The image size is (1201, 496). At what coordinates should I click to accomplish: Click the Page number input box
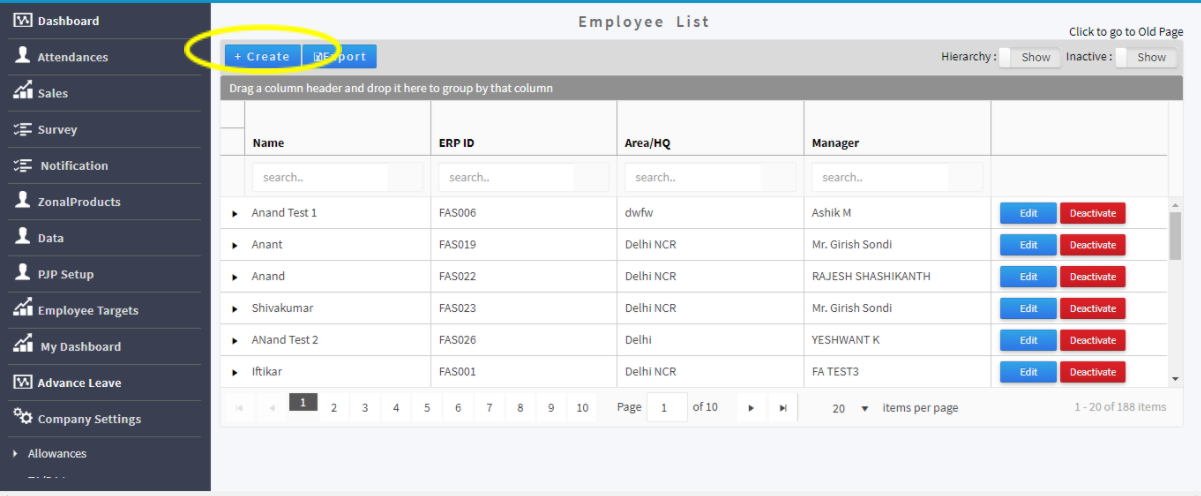pos(667,407)
